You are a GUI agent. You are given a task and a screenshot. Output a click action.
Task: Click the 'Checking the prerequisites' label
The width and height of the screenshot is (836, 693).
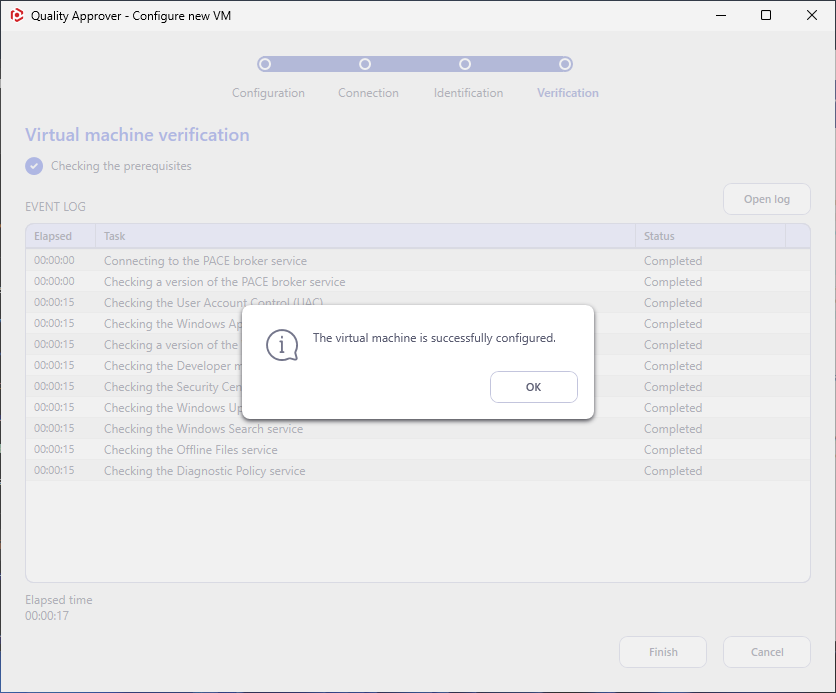coord(121,166)
